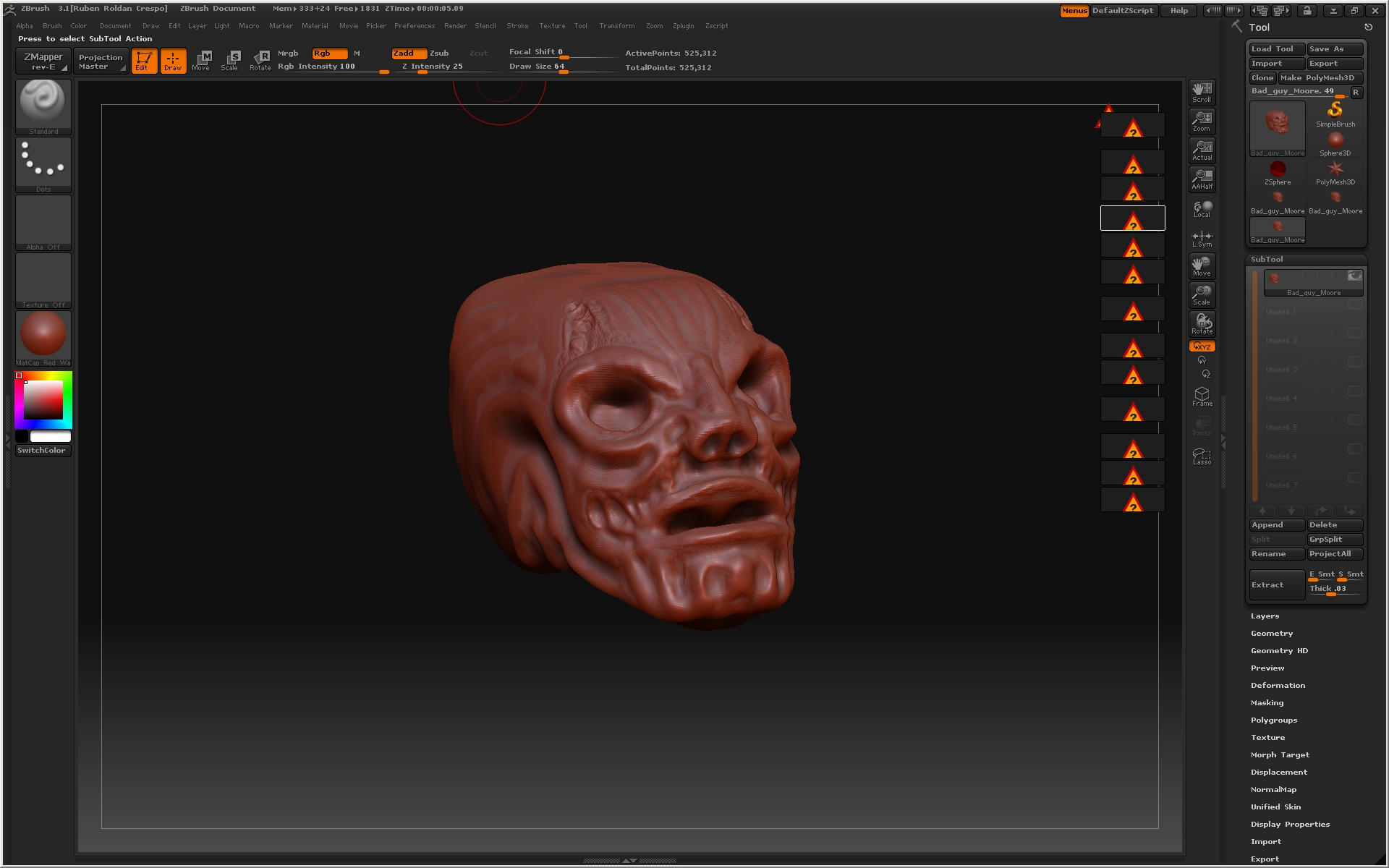Expand the Displacement subpalette
Screen dimensions: 1389x868
tap(1278, 773)
